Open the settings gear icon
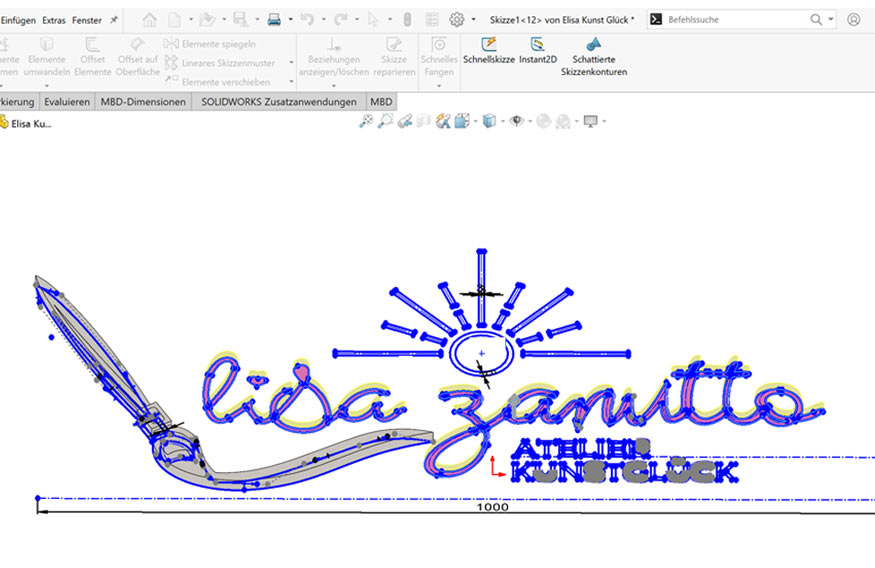Viewport: 875px width, 568px height. tap(457, 19)
